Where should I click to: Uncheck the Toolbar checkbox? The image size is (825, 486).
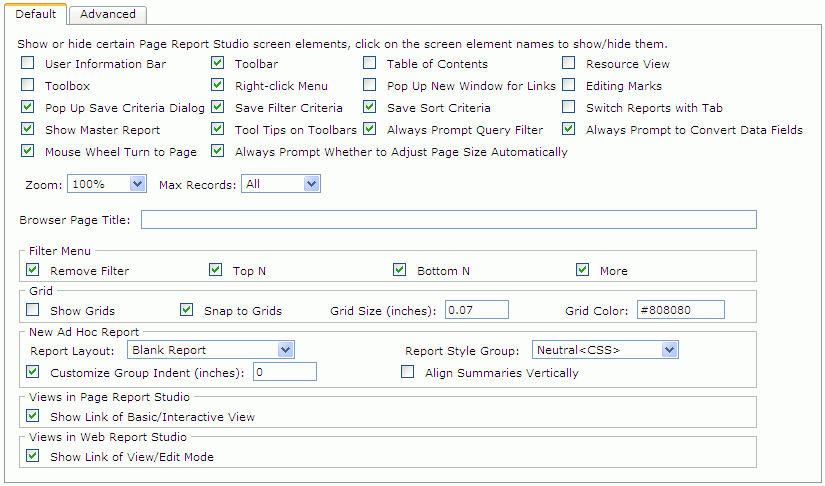(217, 63)
